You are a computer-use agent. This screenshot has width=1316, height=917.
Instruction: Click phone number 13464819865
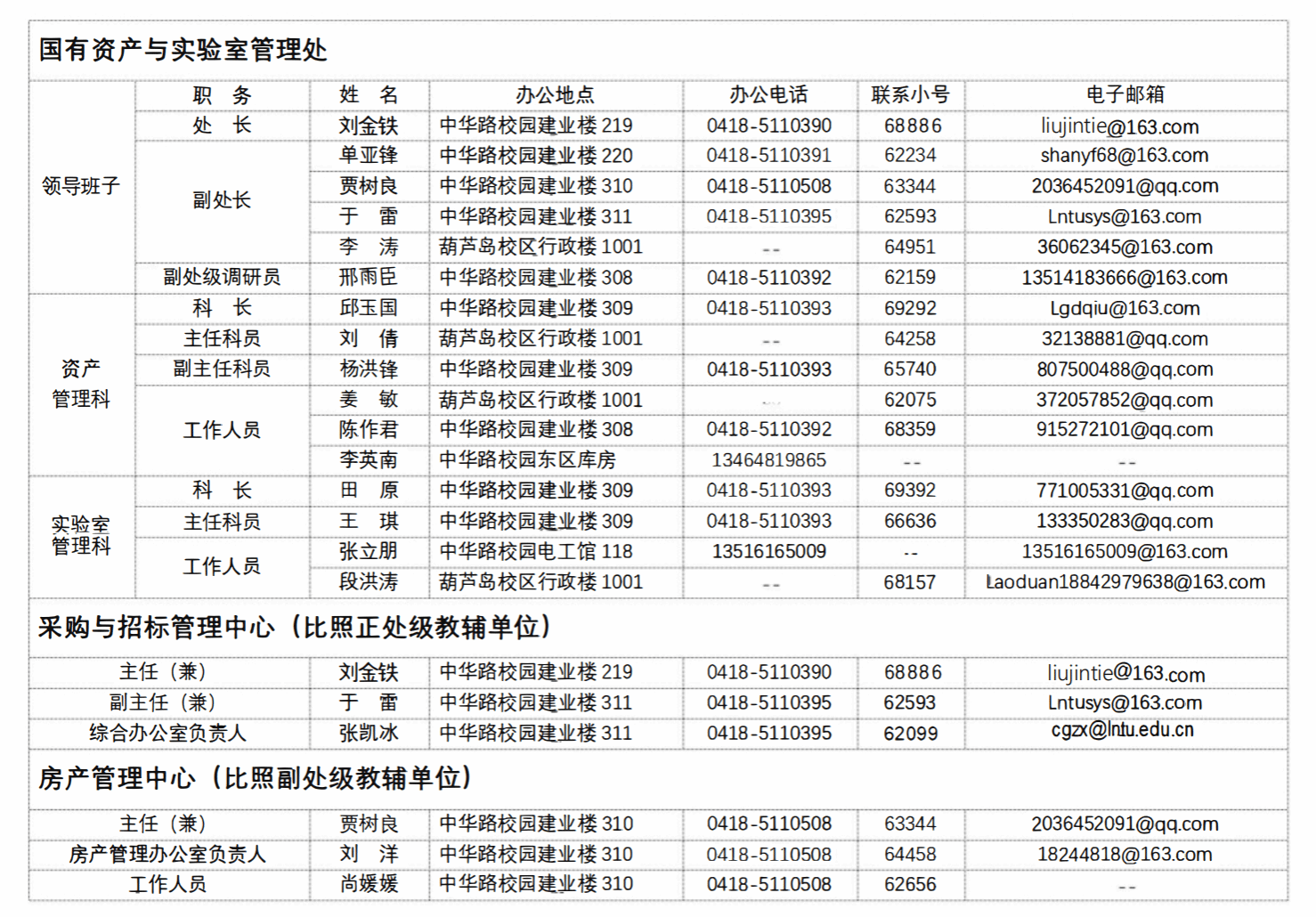click(768, 460)
